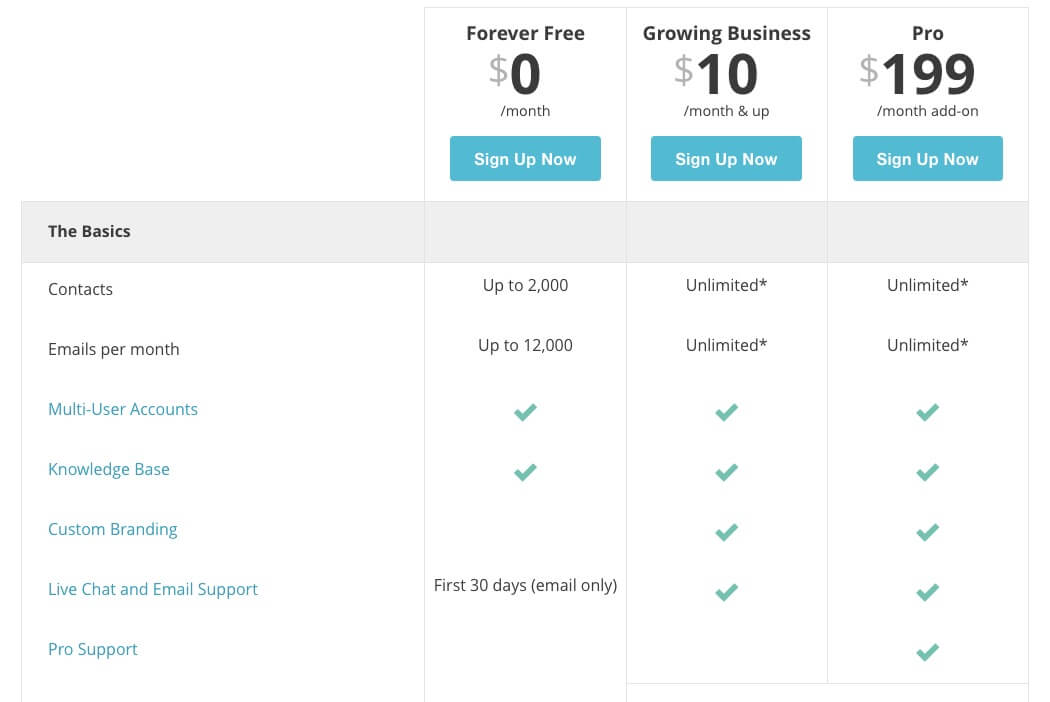Click Growing Business Knowledge Base checkmark
Screen dimensions: 1050x702
coord(726,472)
